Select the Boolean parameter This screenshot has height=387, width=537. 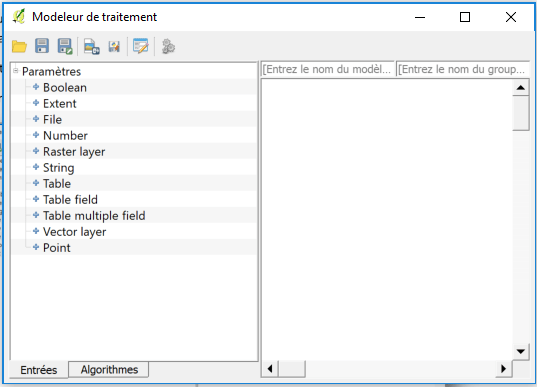click(x=65, y=87)
